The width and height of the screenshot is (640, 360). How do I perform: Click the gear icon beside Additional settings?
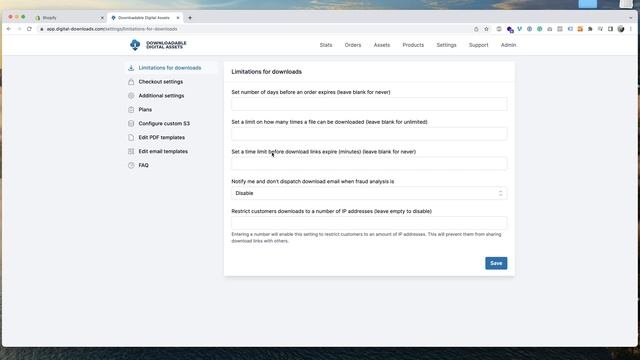[x=131, y=96]
